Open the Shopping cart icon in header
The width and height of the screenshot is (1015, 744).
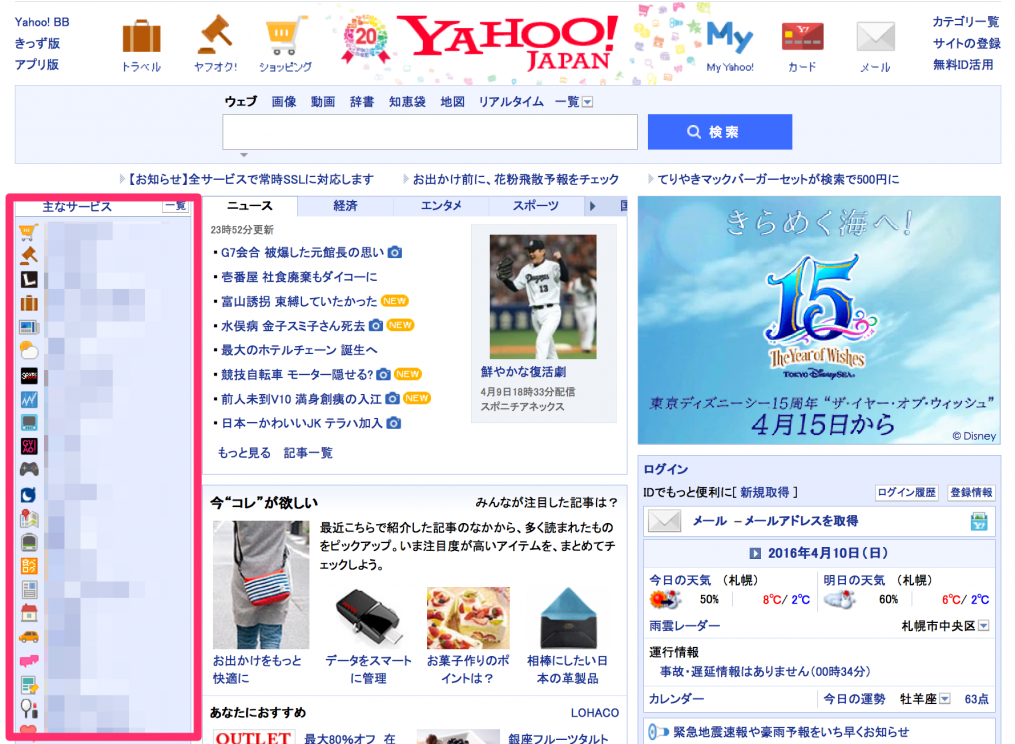tap(284, 37)
